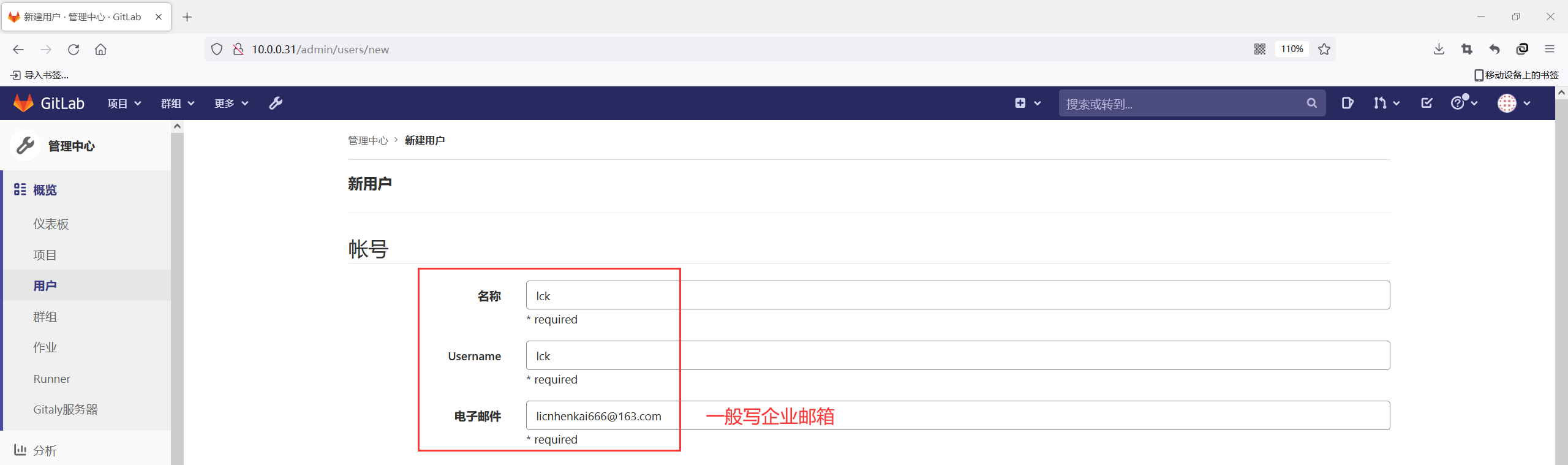
Task: Open 项目 in the sidebar
Action: 45,255
